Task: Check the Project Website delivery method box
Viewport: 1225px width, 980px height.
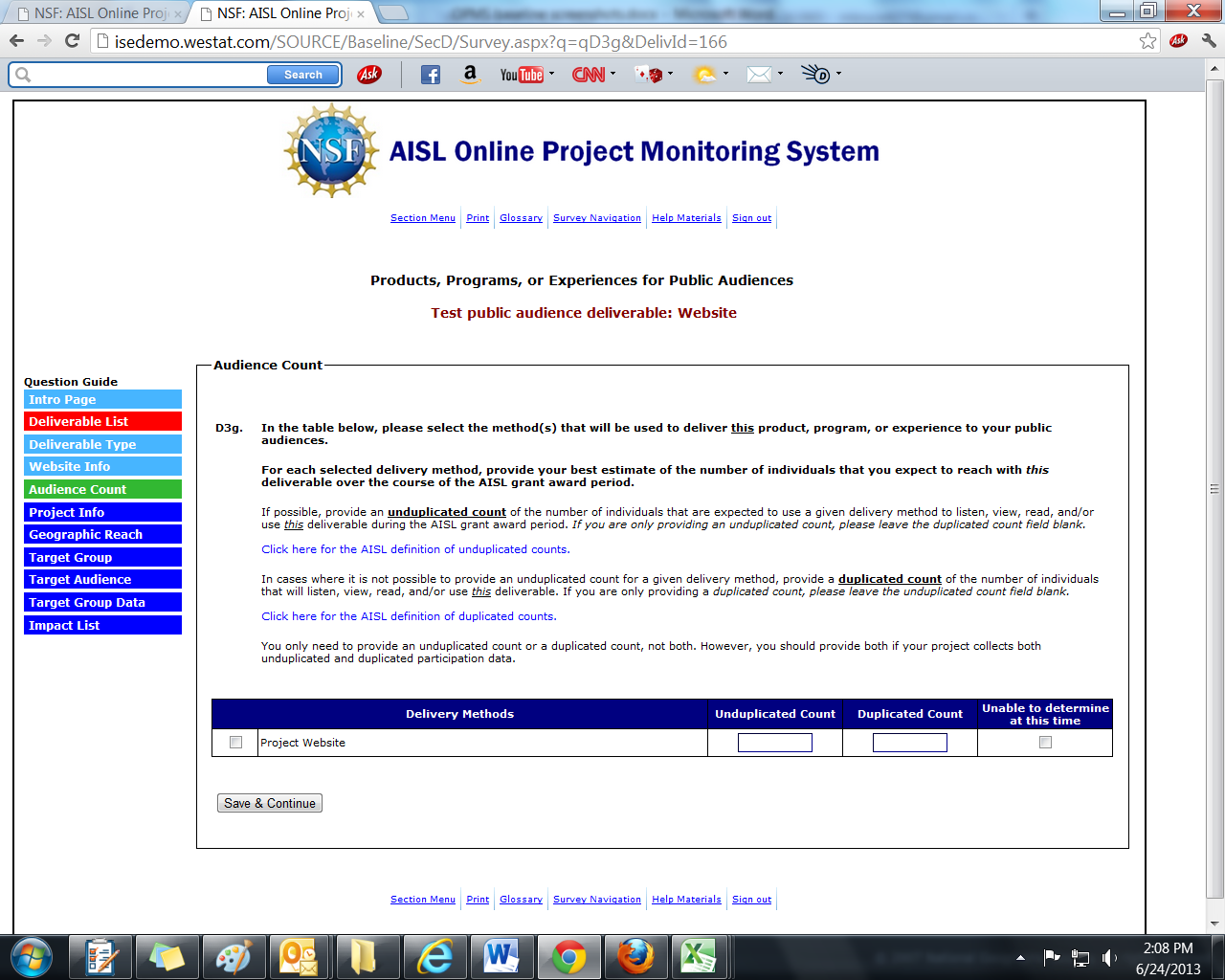Action: (235, 743)
